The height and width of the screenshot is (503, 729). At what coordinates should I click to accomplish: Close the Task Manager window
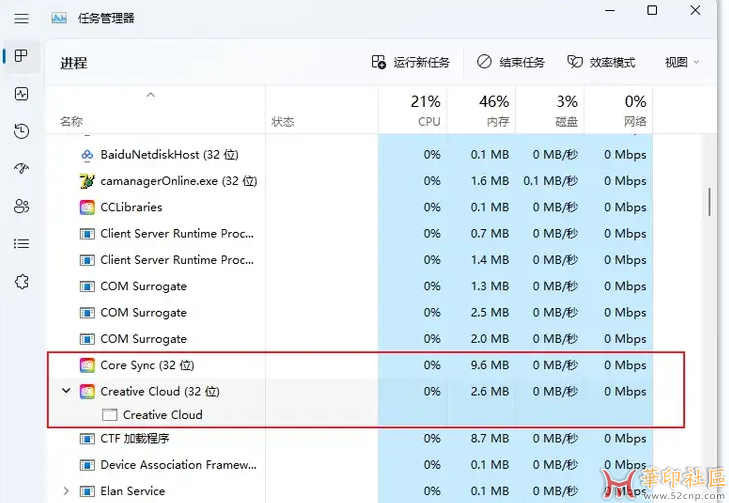695,10
